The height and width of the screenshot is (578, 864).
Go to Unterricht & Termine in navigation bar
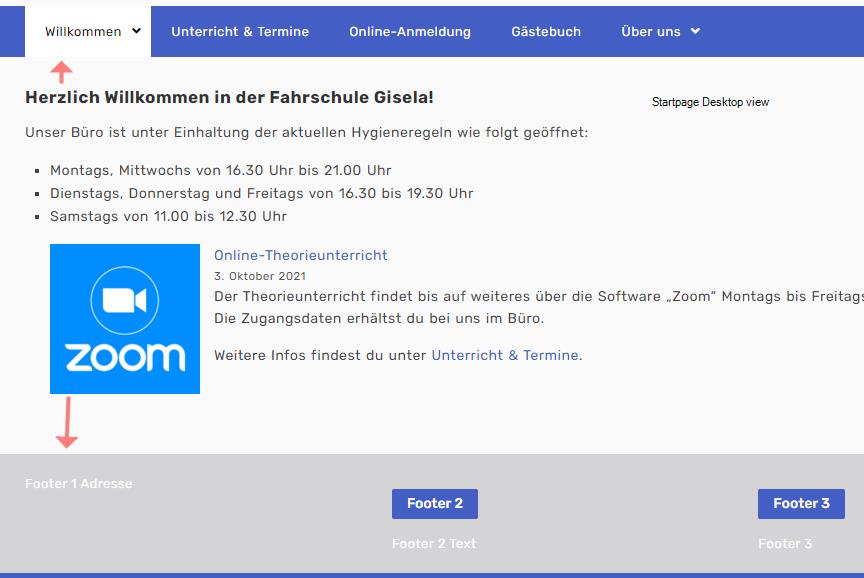tap(240, 31)
